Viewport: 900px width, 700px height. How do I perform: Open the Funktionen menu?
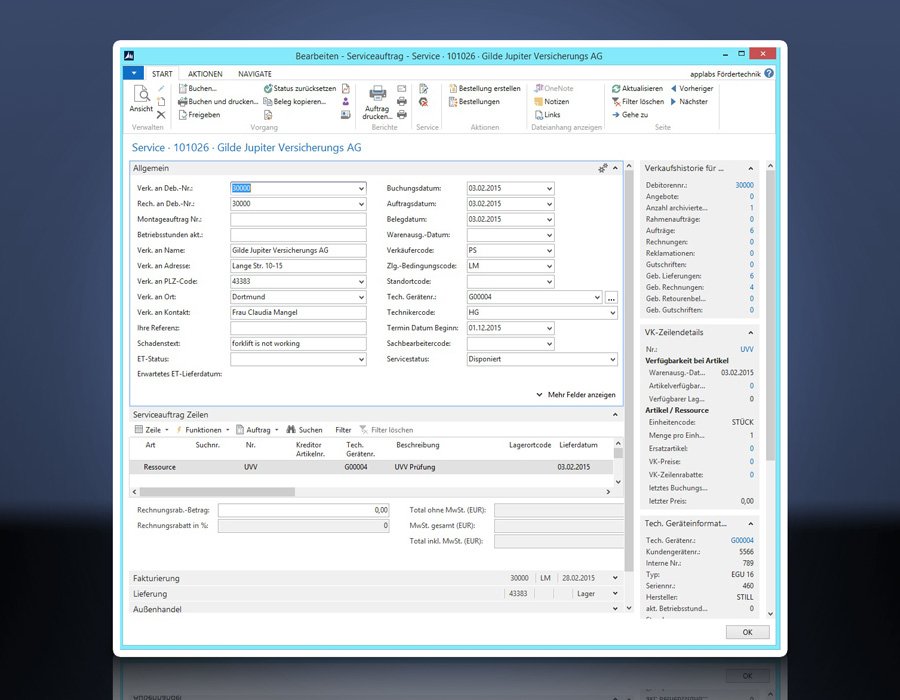coord(203,430)
